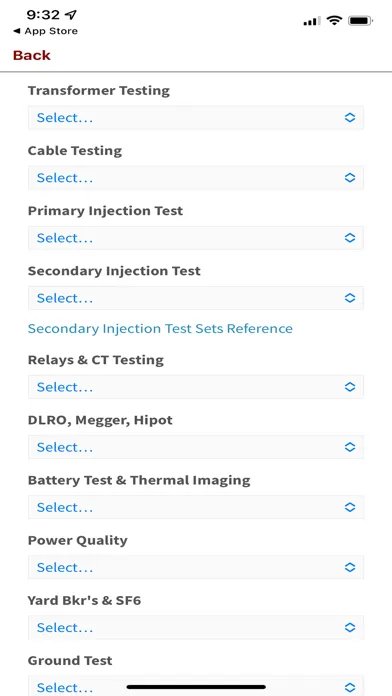This screenshot has height=696, width=392.
Task: Expand the Secondary Injection Test dropdown
Action: click(x=196, y=298)
